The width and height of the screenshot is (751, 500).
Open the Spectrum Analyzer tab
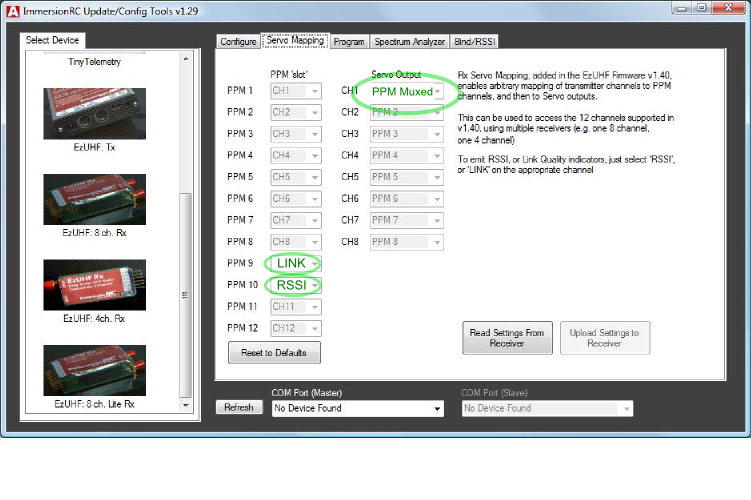(x=409, y=42)
